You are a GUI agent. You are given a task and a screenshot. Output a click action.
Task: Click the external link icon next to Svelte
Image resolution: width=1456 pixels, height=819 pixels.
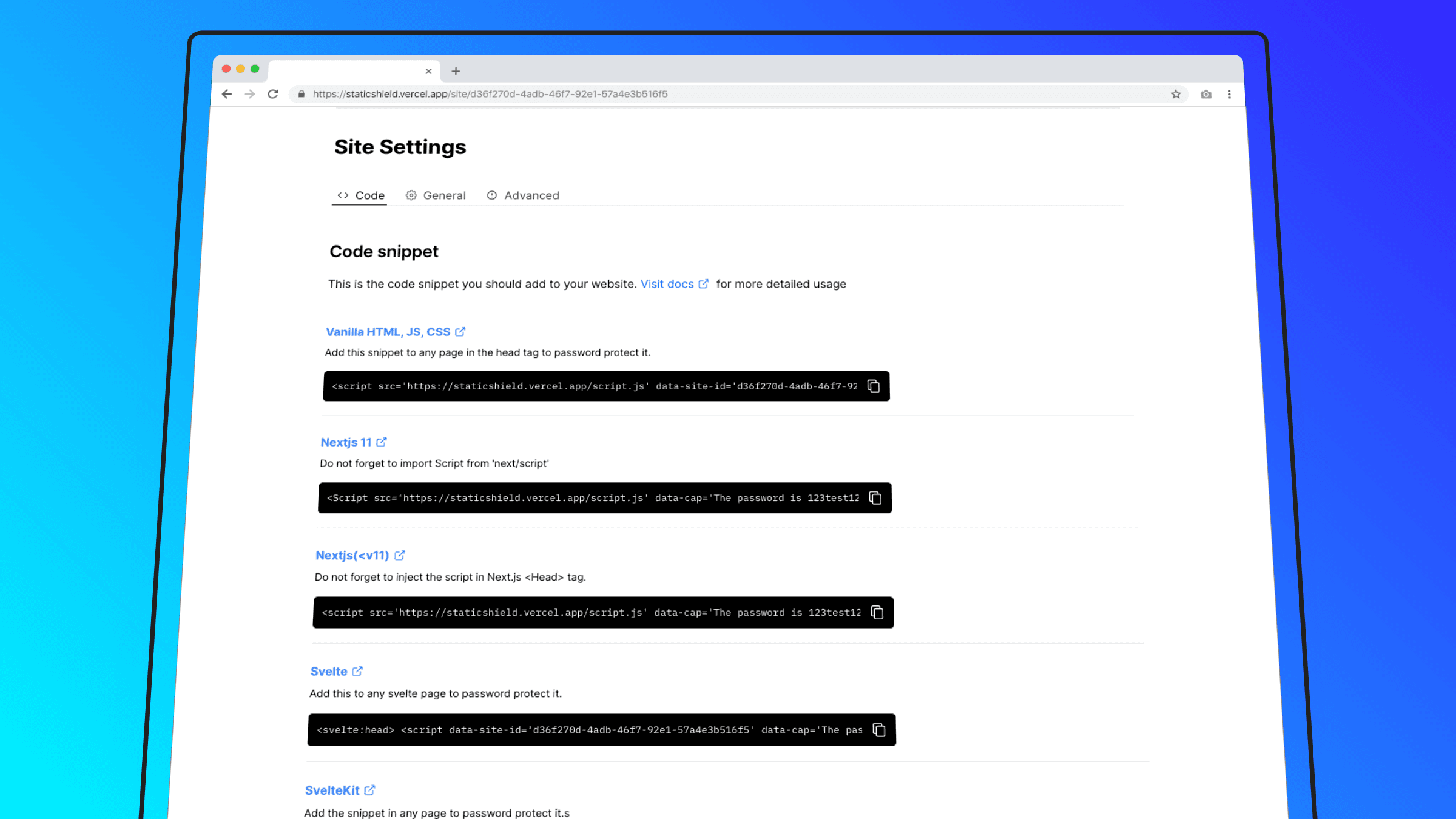[x=357, y=670]
